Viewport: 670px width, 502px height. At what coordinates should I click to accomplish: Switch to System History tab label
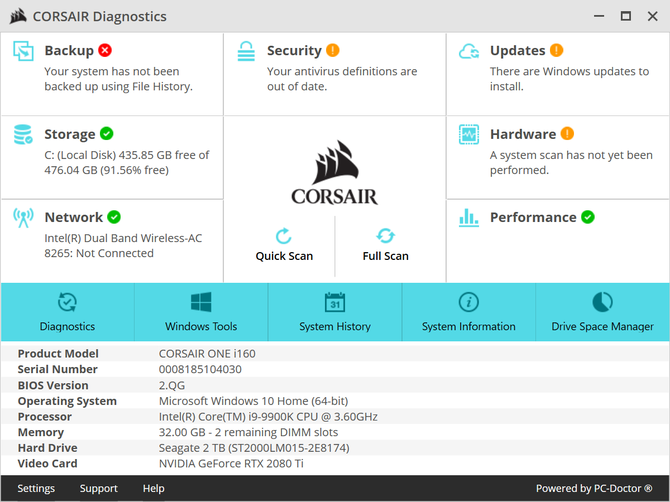point(335,326)
